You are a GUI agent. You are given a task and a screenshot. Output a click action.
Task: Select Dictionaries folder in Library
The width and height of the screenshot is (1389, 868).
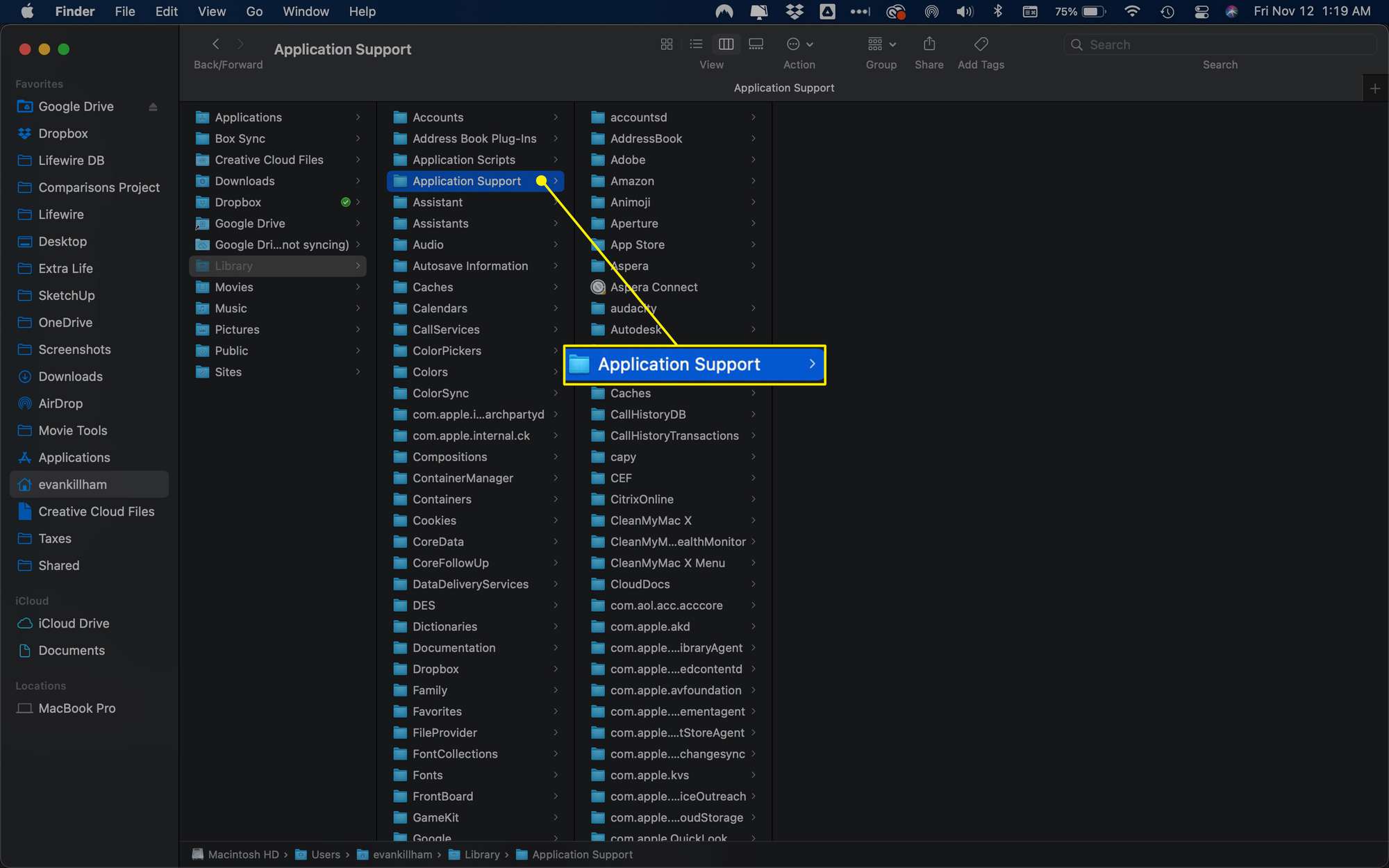tap(476, 627)
